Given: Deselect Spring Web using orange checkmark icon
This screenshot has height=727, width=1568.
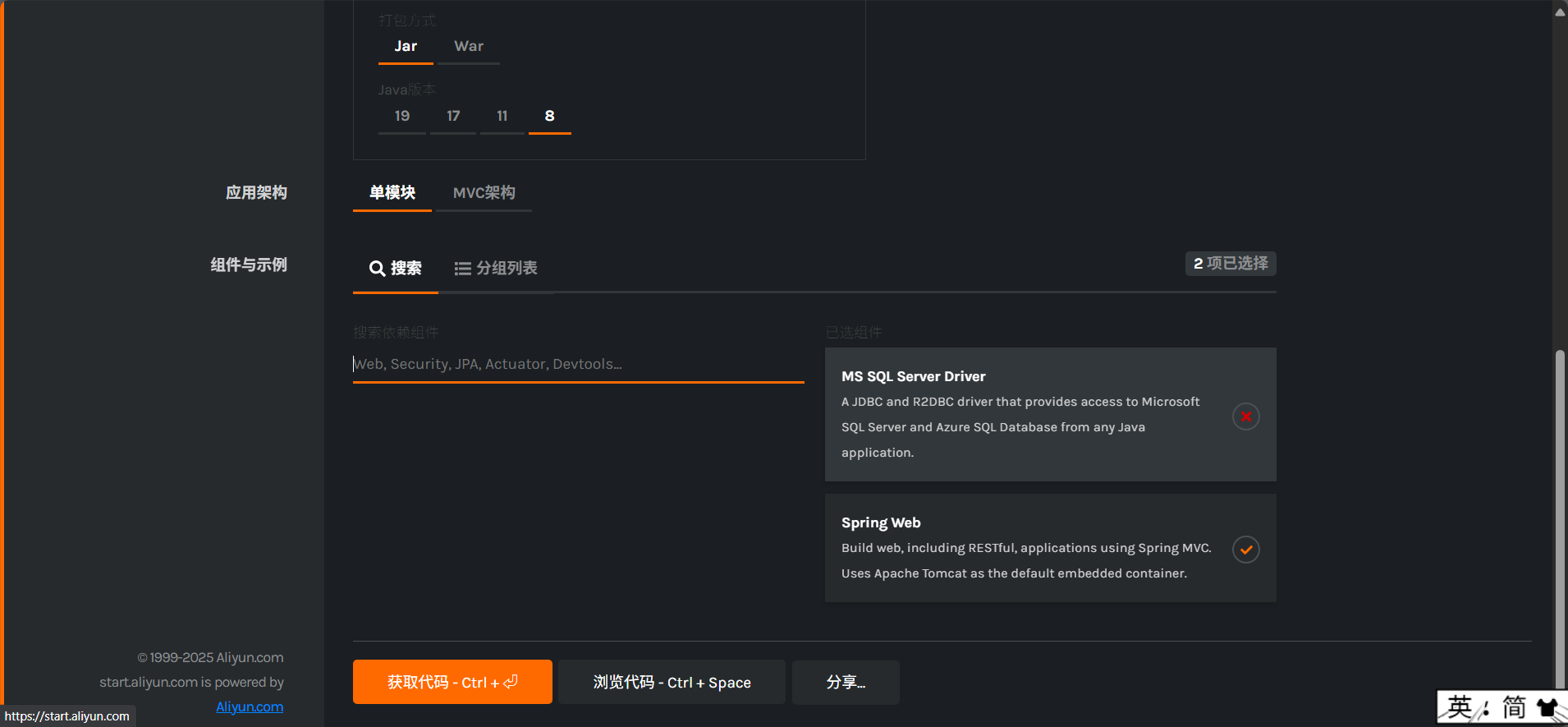Looking at the screenshot, I should (x=1245, y=550).
